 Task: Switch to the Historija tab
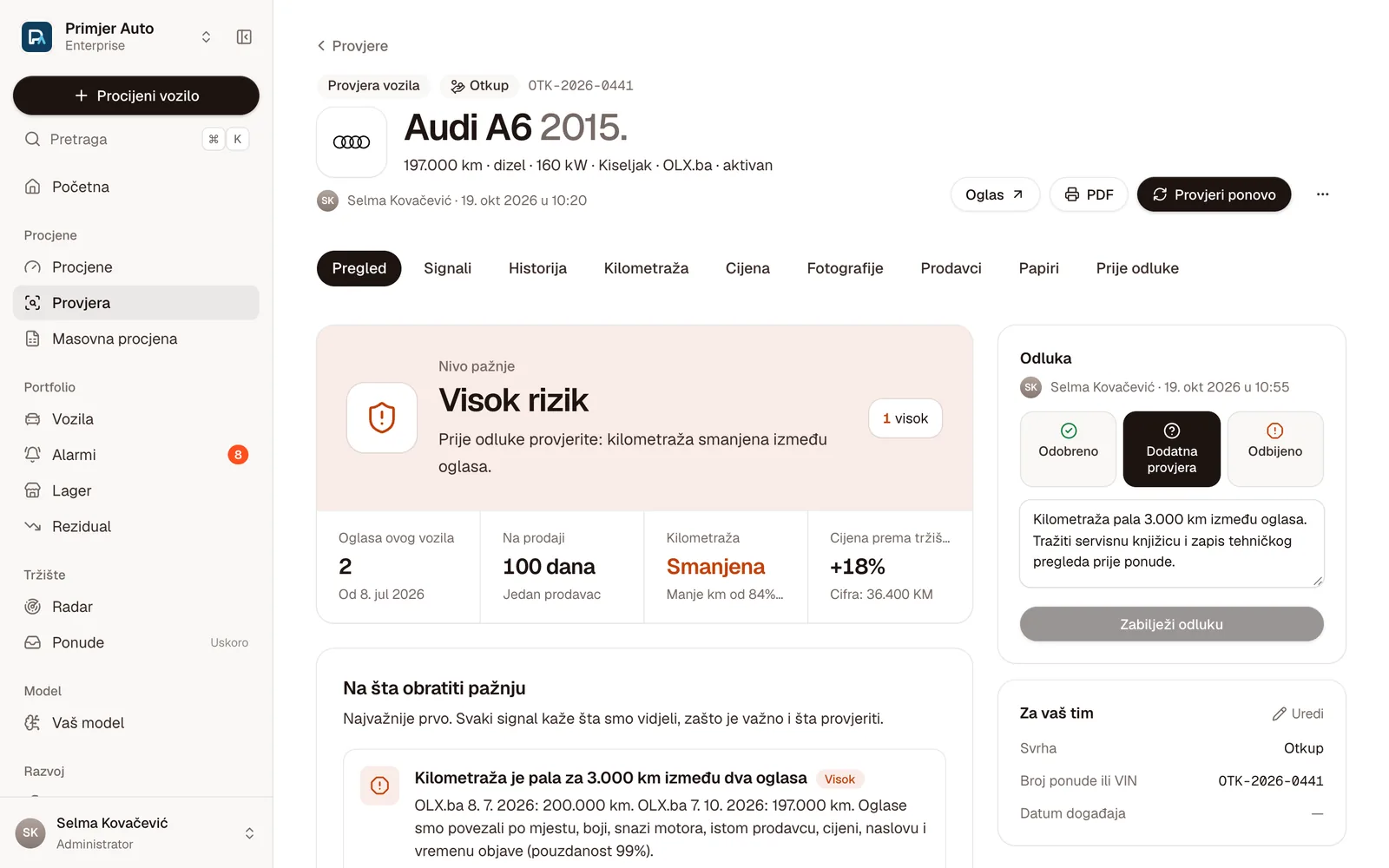point(537,268)
